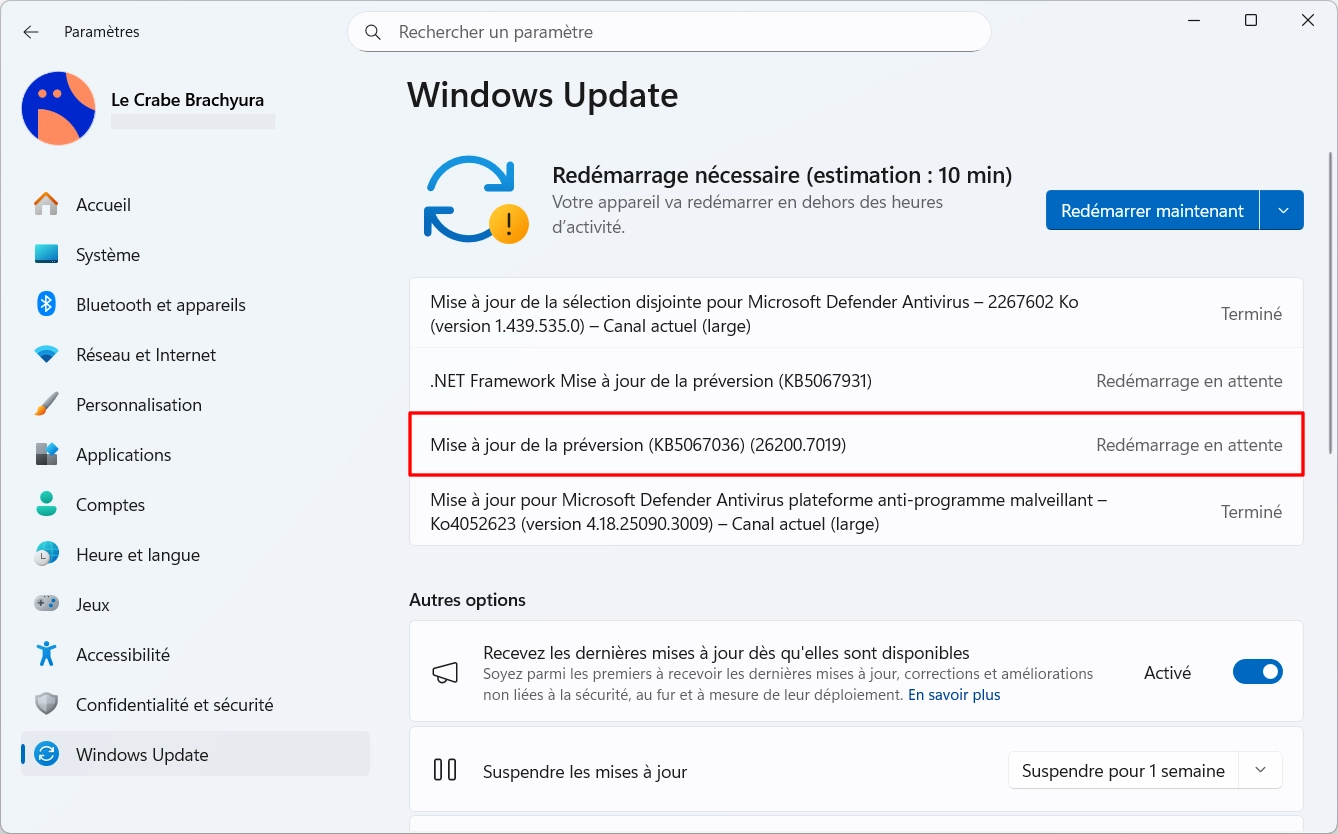Open the Suspendre pour 1 semaine chevron
This screenshot has width=1338, height=834.
tap(1260, 770)
